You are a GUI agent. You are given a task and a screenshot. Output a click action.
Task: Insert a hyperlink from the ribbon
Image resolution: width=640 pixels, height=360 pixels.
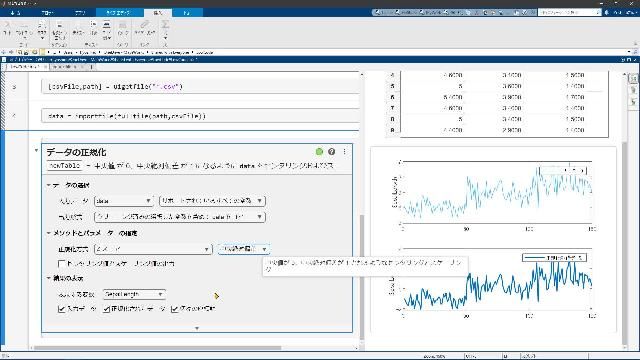coord(145,29)
